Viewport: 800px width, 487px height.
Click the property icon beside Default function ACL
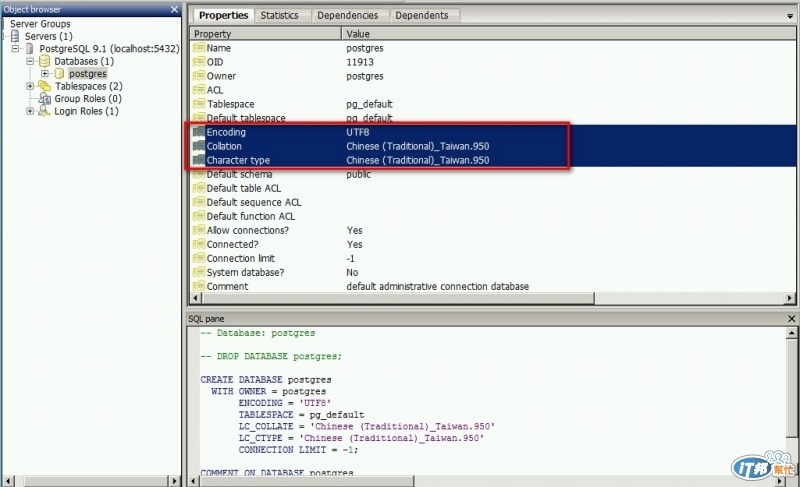[198, 216]
